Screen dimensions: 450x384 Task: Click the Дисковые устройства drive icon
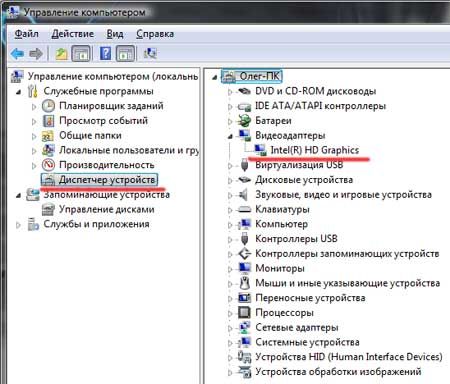tap(244, 180)
